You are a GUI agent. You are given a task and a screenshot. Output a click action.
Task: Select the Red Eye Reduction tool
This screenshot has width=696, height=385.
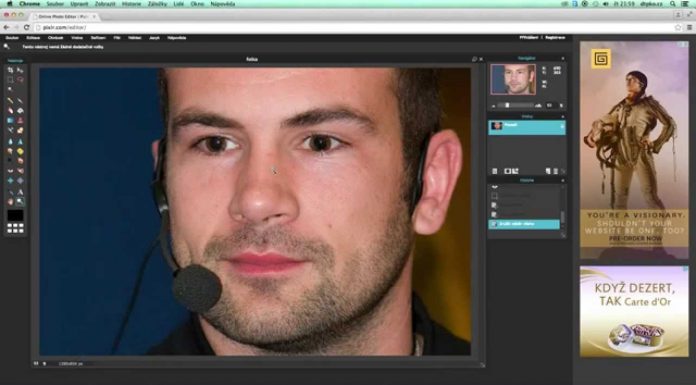click(x=10, y=171)
